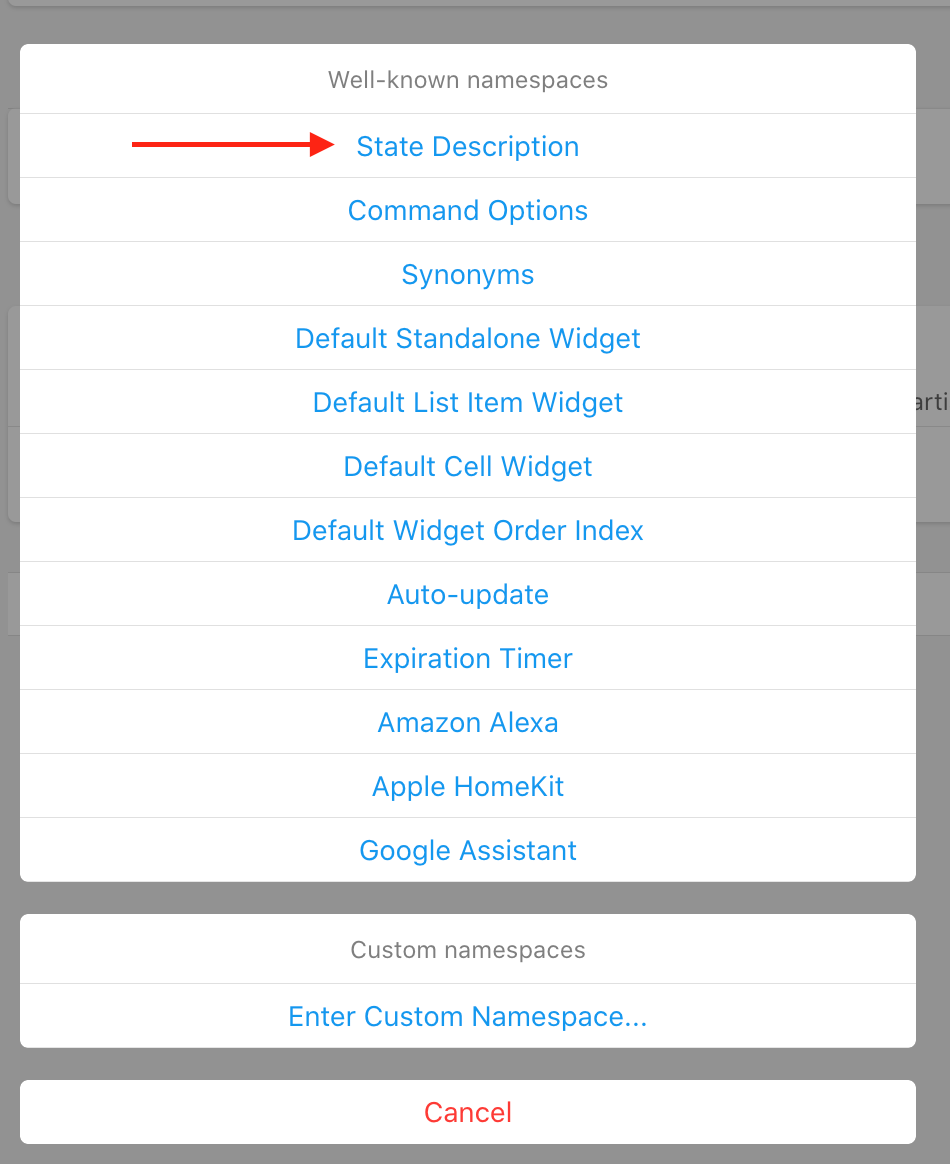Pick Default Widget Order Index
This screenshot has width=950, height=1164.
coord(468,530)
